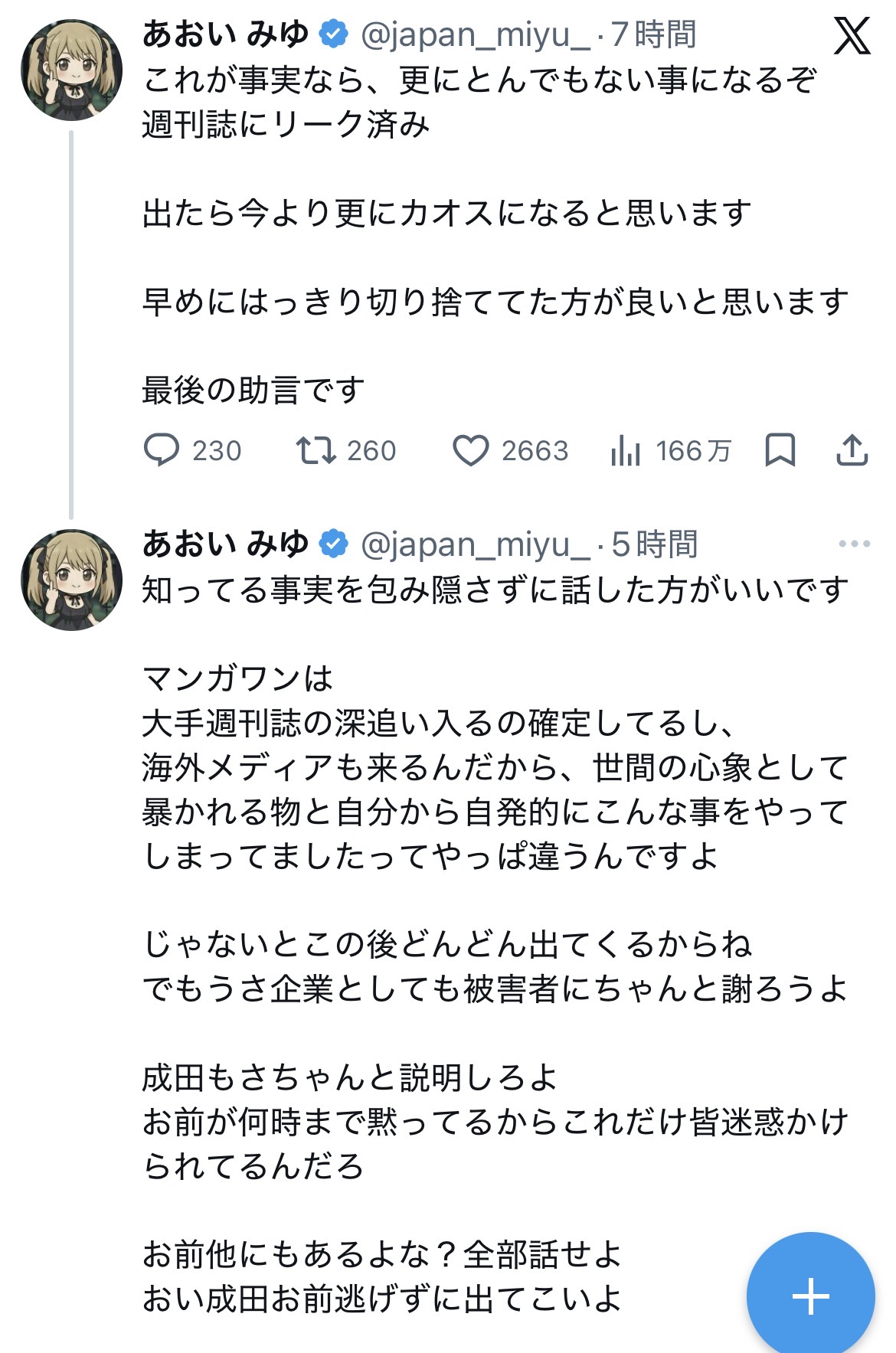The width and height of the screenshot is (896, 1353).
Task: Open あおい みゆ display name on first tweet
Action: 225,34
